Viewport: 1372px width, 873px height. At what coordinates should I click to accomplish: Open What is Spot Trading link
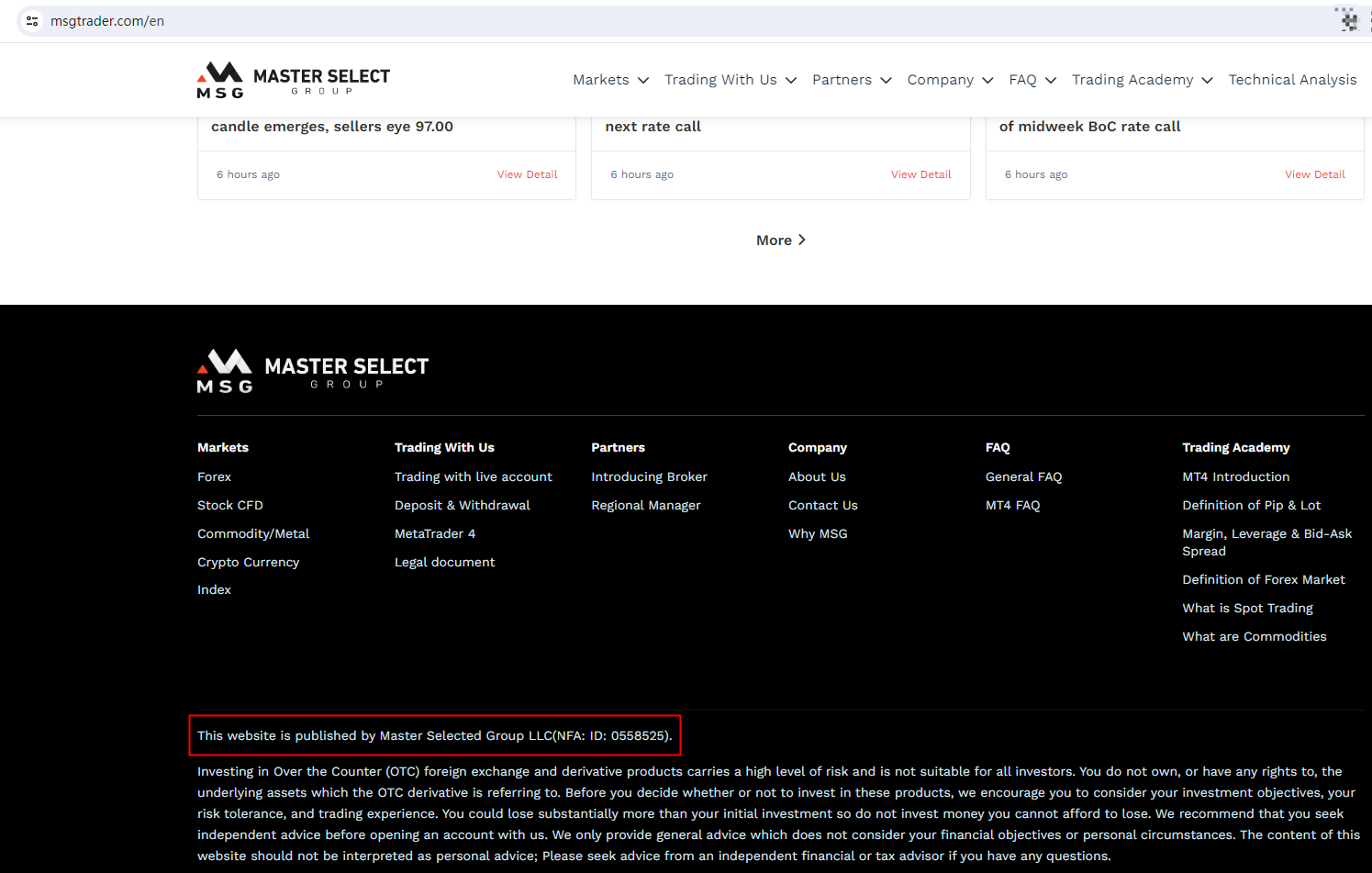[1247, 609]
